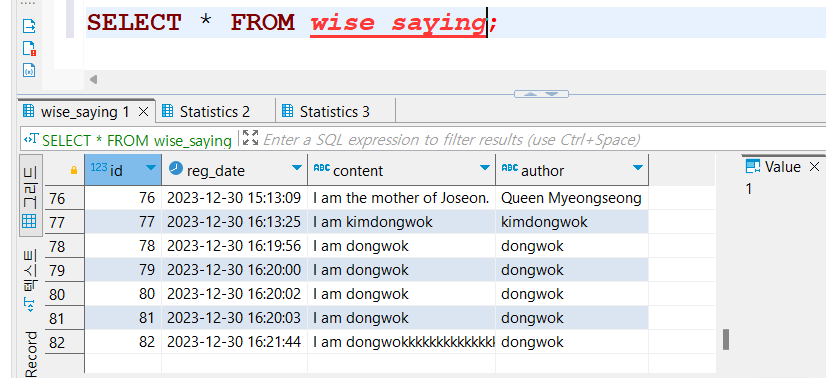The width and height of the screenshot is (826, 378).
Task: Click the page-with-arrow icon in editor sidebar
Action: [30, 25]
